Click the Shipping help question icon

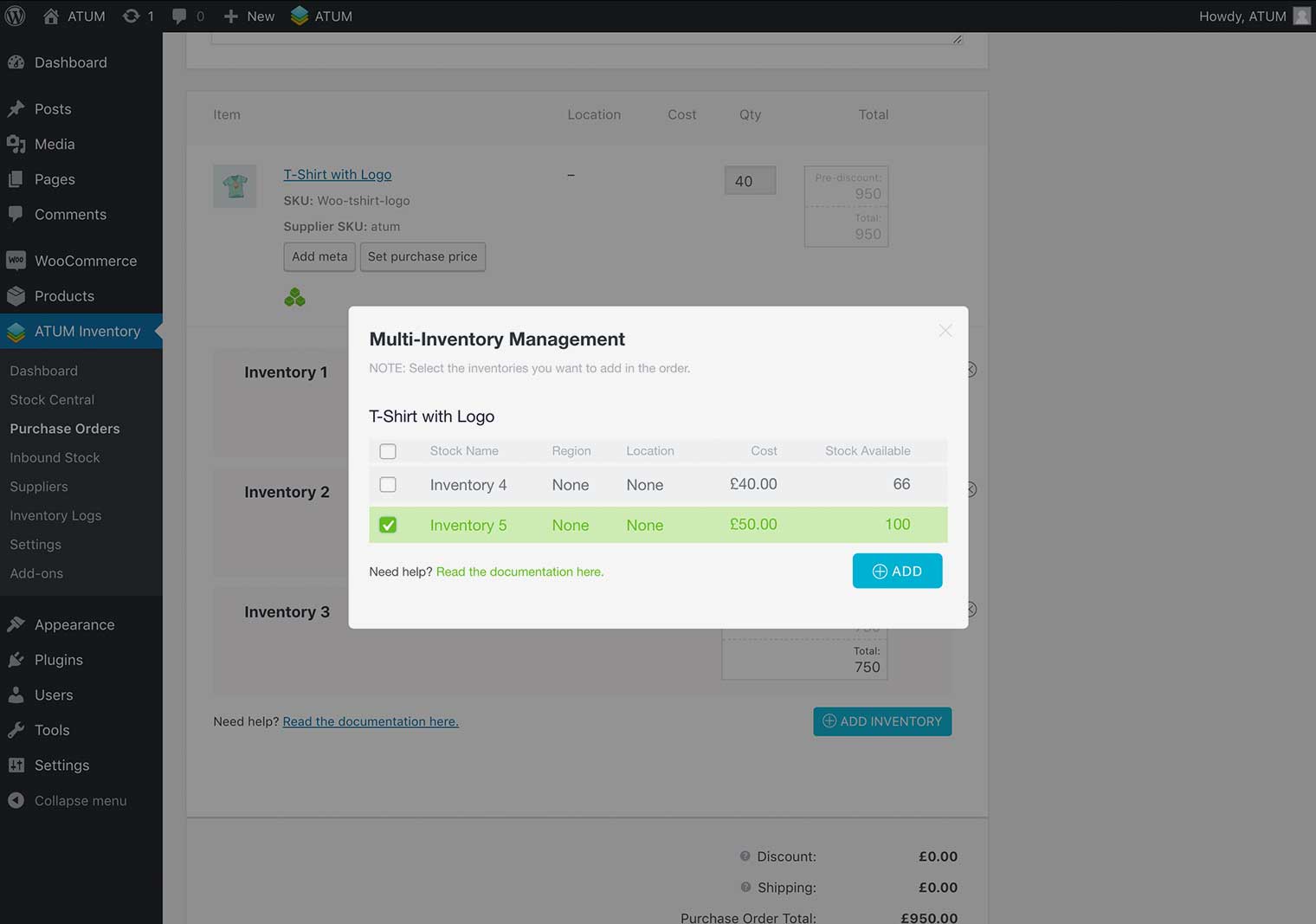point(745,888)
